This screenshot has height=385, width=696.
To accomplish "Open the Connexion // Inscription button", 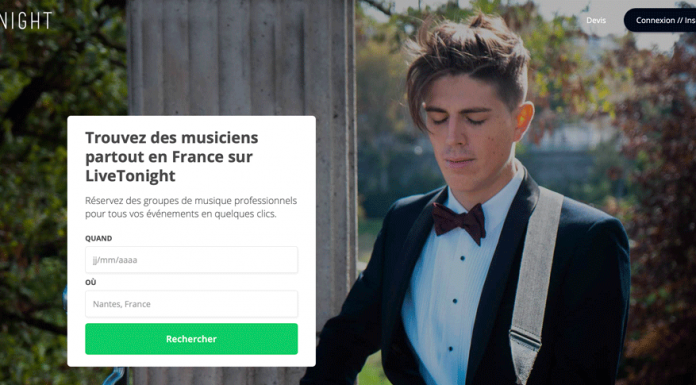I will tap(660, 20).
